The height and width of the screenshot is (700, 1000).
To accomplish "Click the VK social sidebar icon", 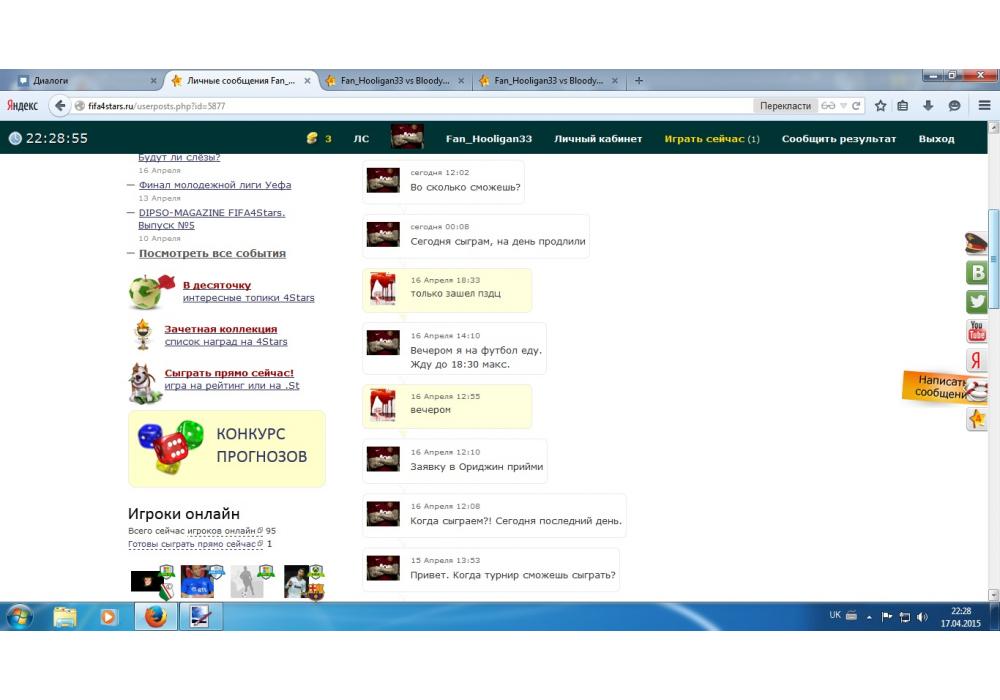I will [977, 272].
